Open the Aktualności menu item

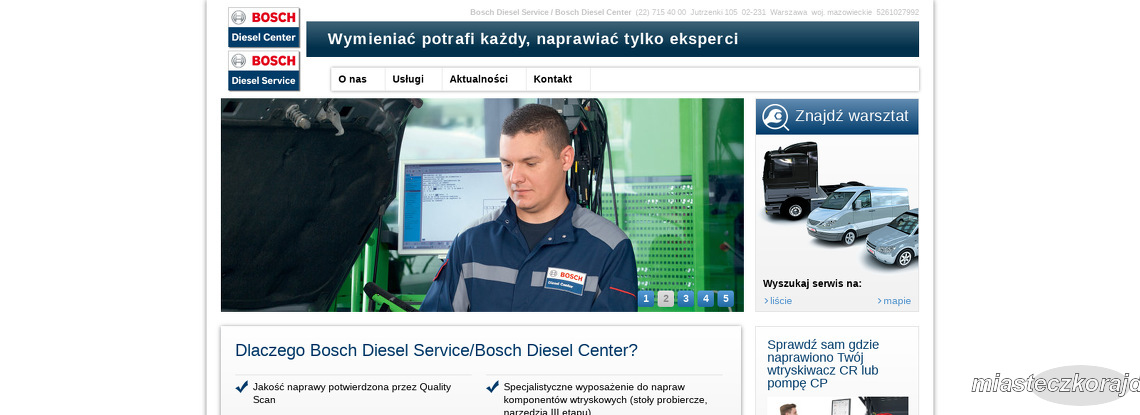pyautogui.click(x=478, y=79)
